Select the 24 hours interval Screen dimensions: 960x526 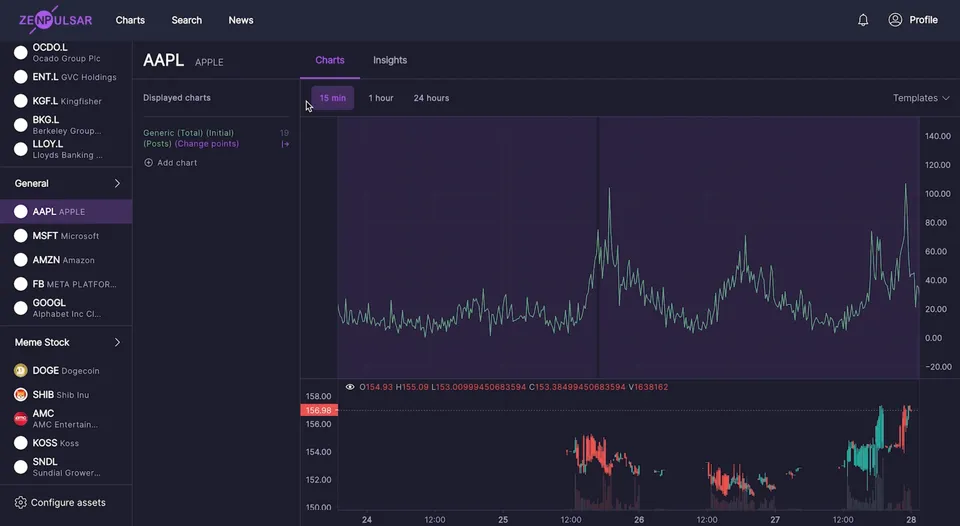click(431, 98)
